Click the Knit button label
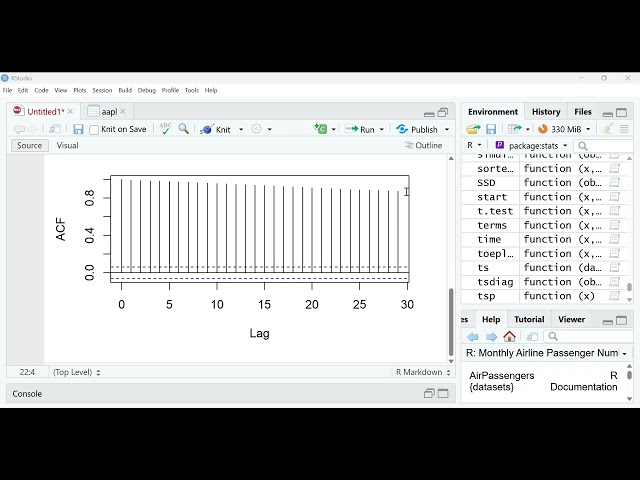 coord(223,130)
